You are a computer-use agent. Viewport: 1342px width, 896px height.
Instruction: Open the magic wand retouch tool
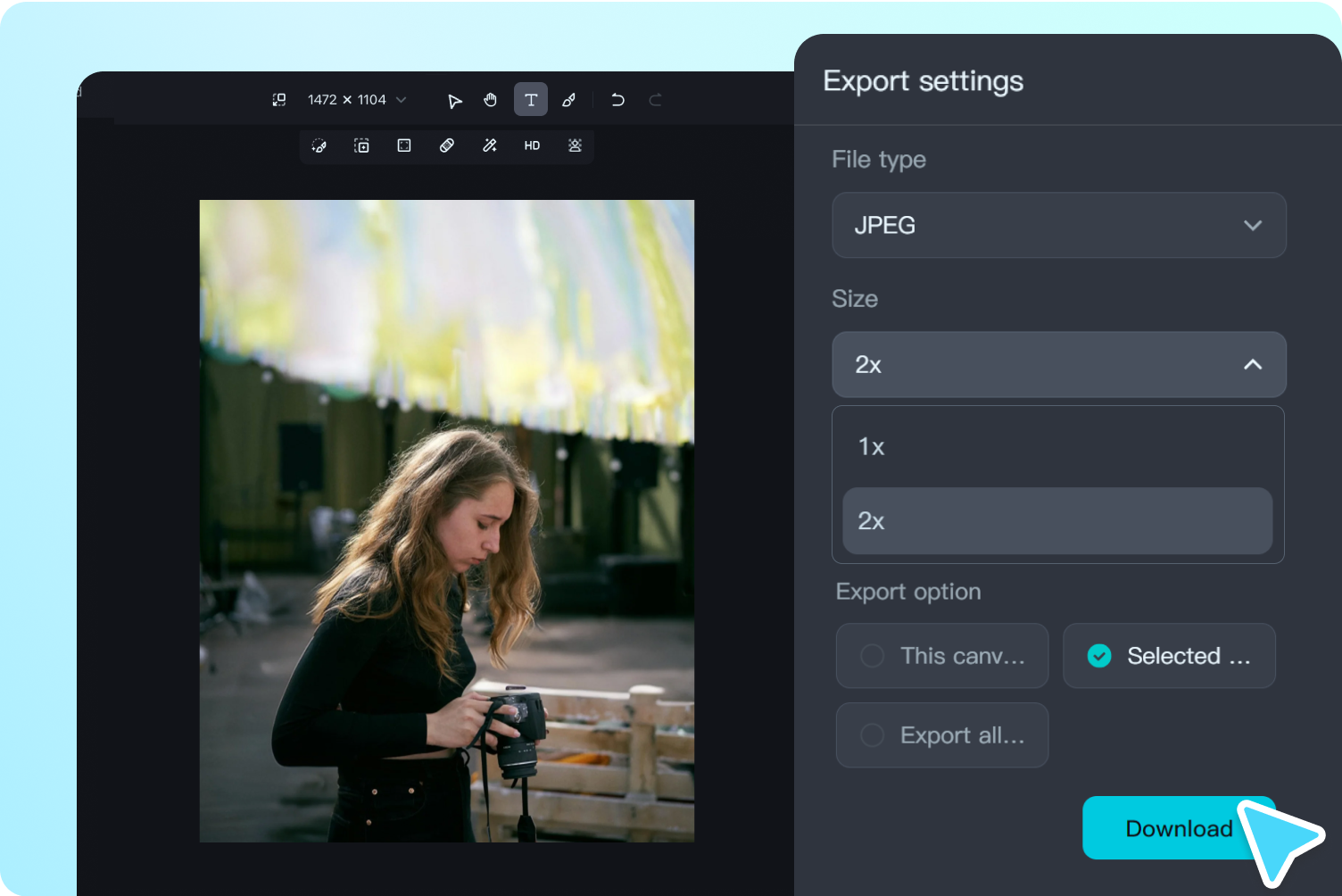(490, 145)
